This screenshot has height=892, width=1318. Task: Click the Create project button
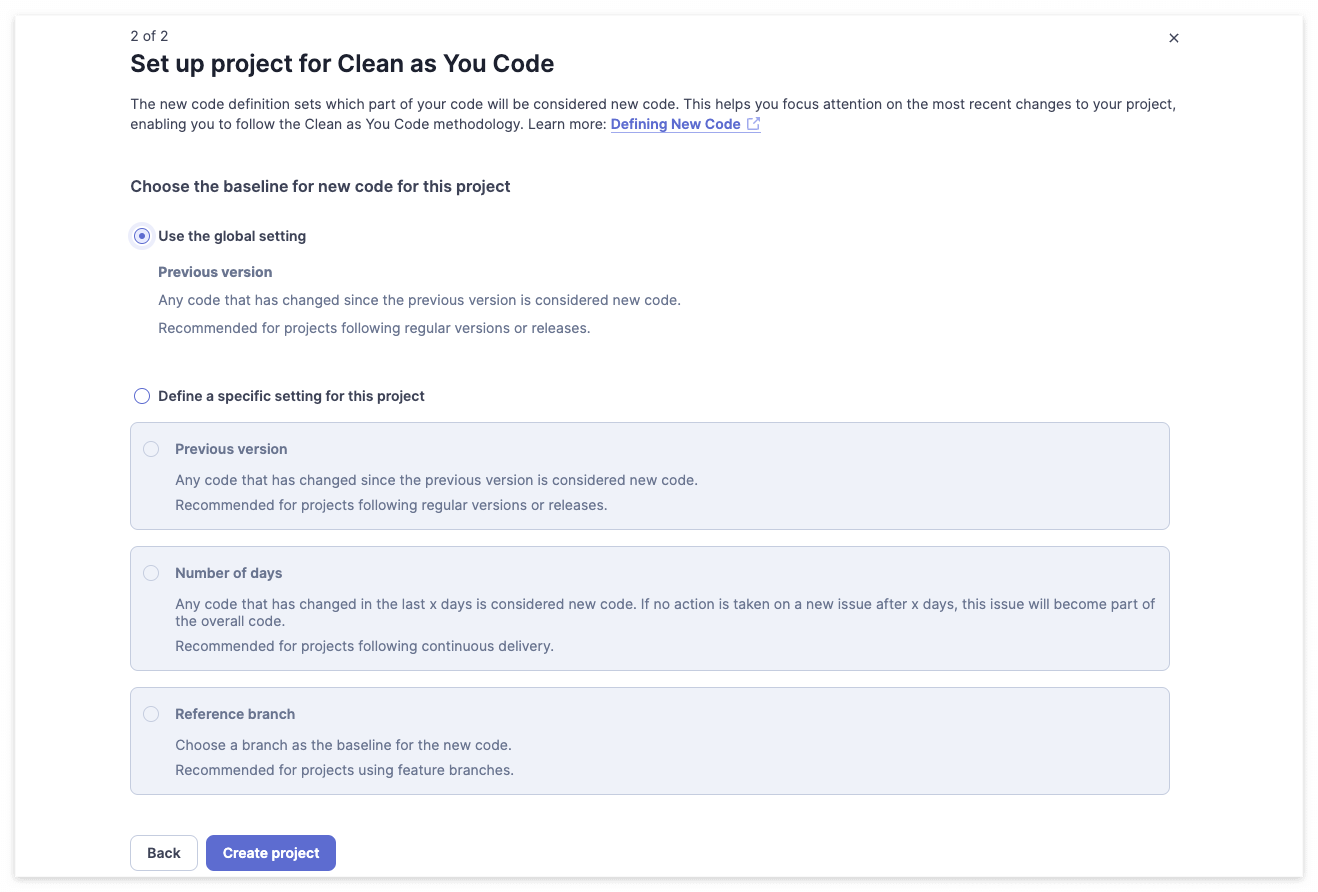click(x=271, y=853)
